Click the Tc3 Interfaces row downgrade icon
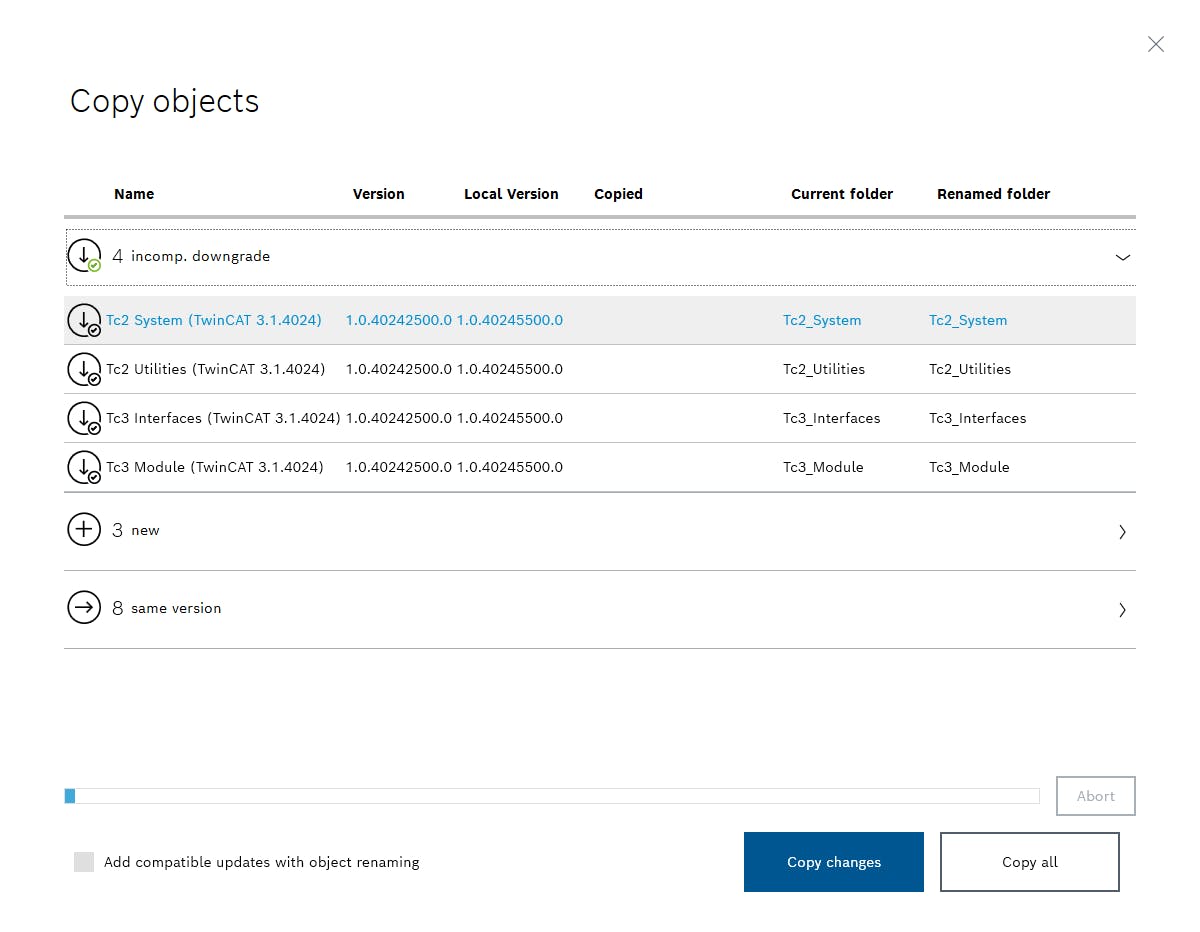The width and height of the screenshot is (1200, 932). [x=84, y=418]
